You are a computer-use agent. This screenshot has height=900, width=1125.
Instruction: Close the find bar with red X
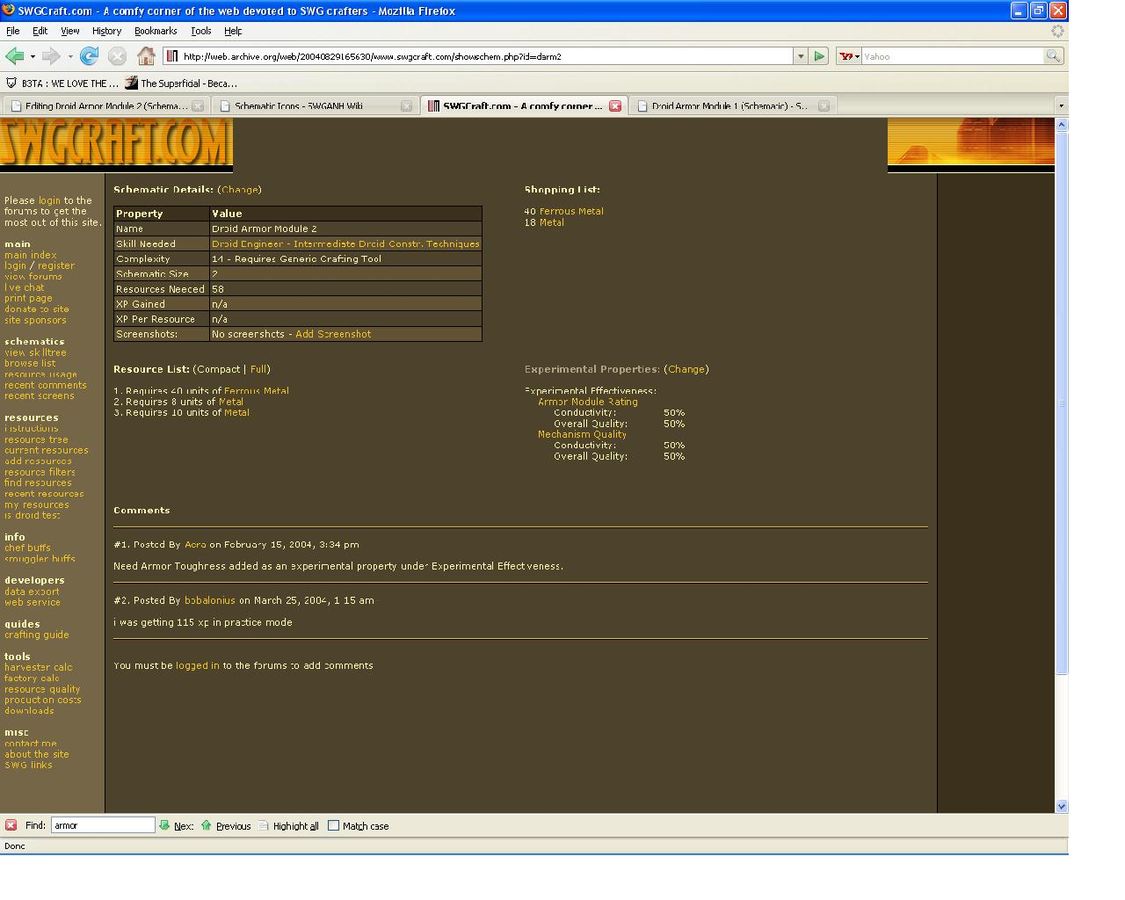click(11, 826)
